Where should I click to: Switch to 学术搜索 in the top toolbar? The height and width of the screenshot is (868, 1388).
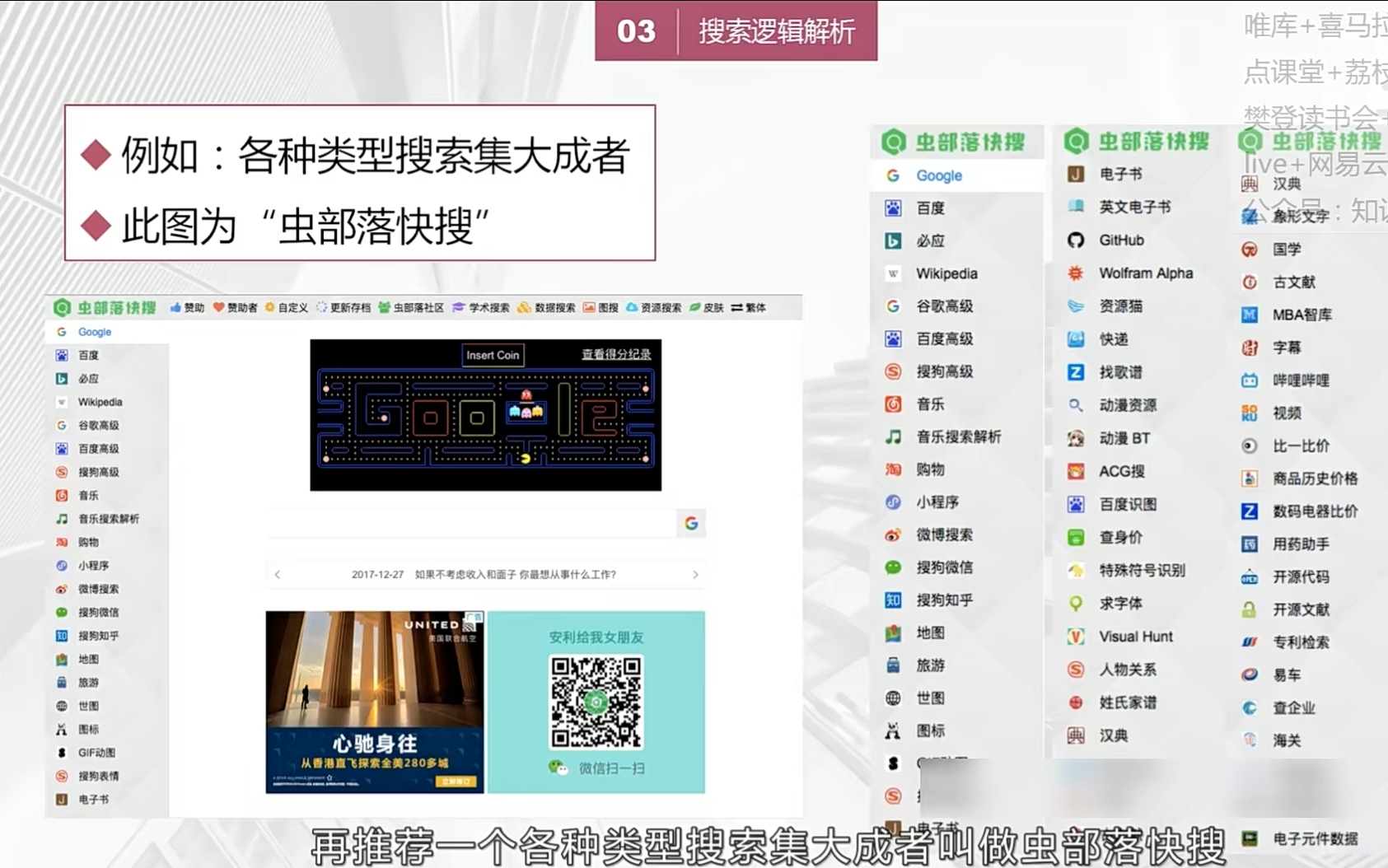(481, 307)
